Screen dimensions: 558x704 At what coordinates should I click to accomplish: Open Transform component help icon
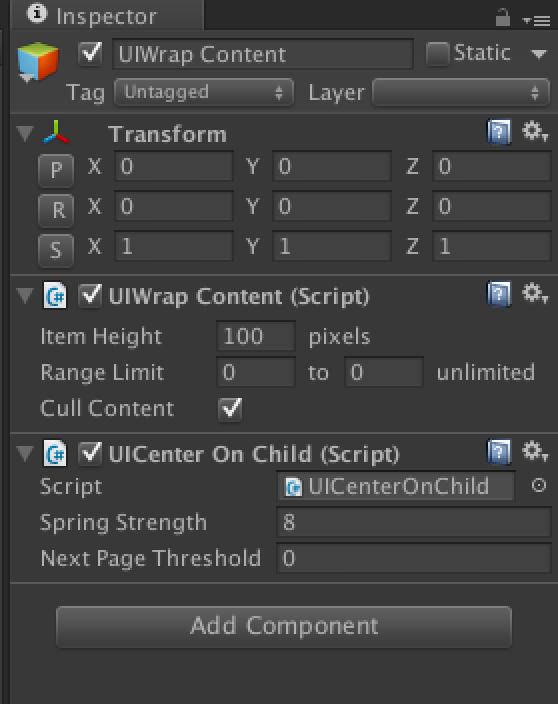tap(499, 132)
